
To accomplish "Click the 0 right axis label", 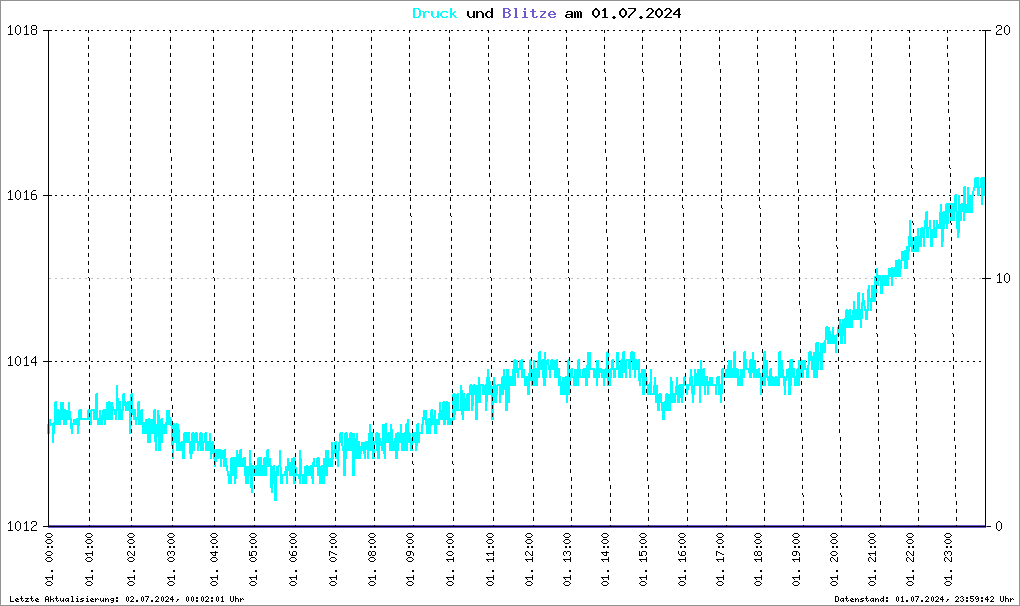I will [x=999, y=527].
